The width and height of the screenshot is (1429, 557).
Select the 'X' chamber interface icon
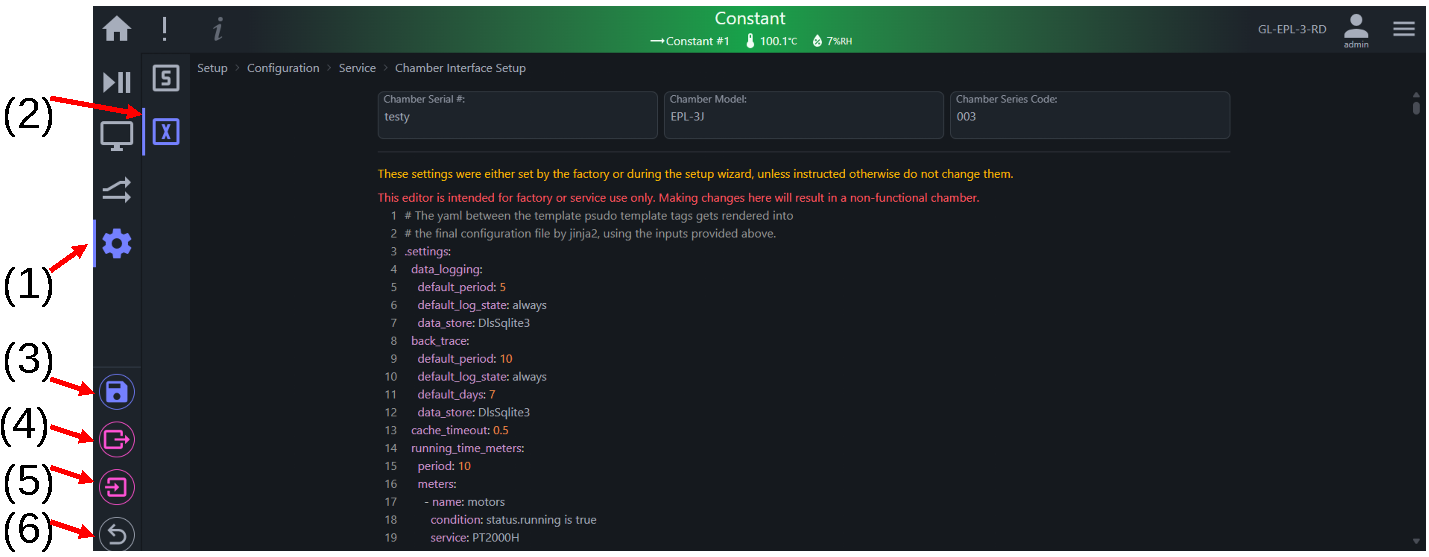(166, 131)
